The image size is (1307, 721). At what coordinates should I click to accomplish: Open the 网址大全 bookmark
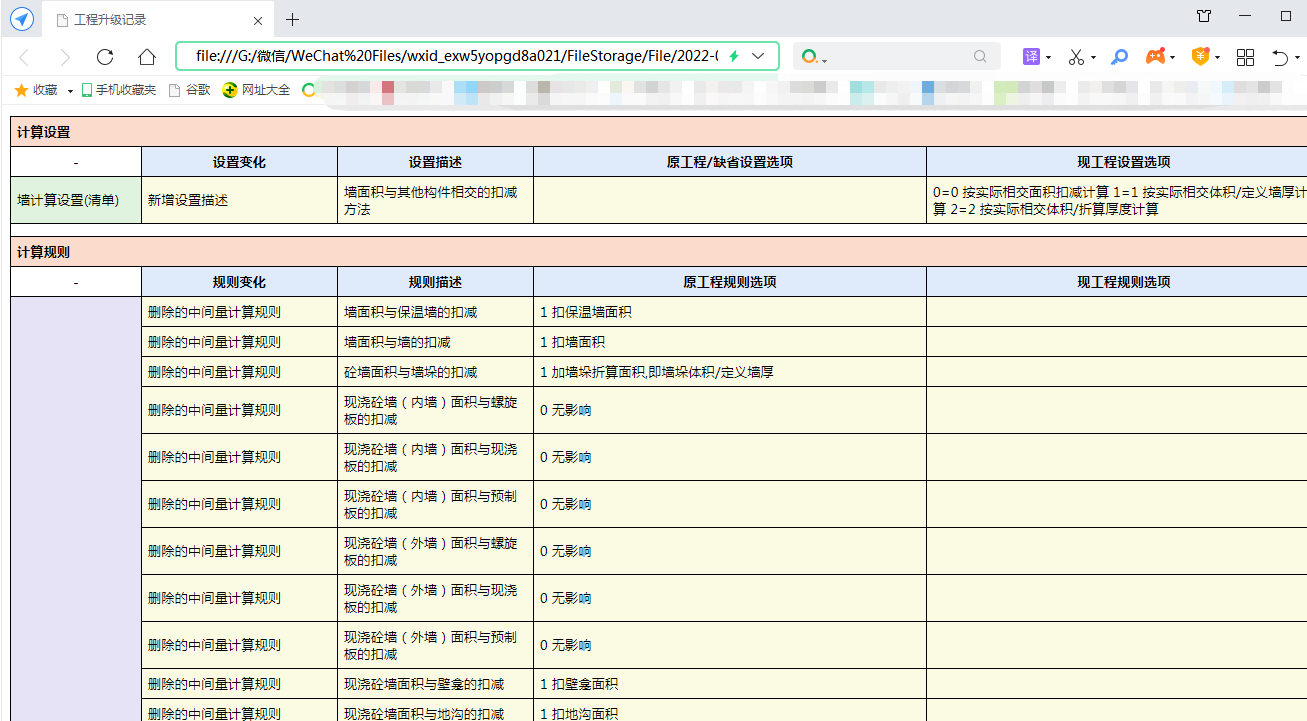tap(257, 90)
